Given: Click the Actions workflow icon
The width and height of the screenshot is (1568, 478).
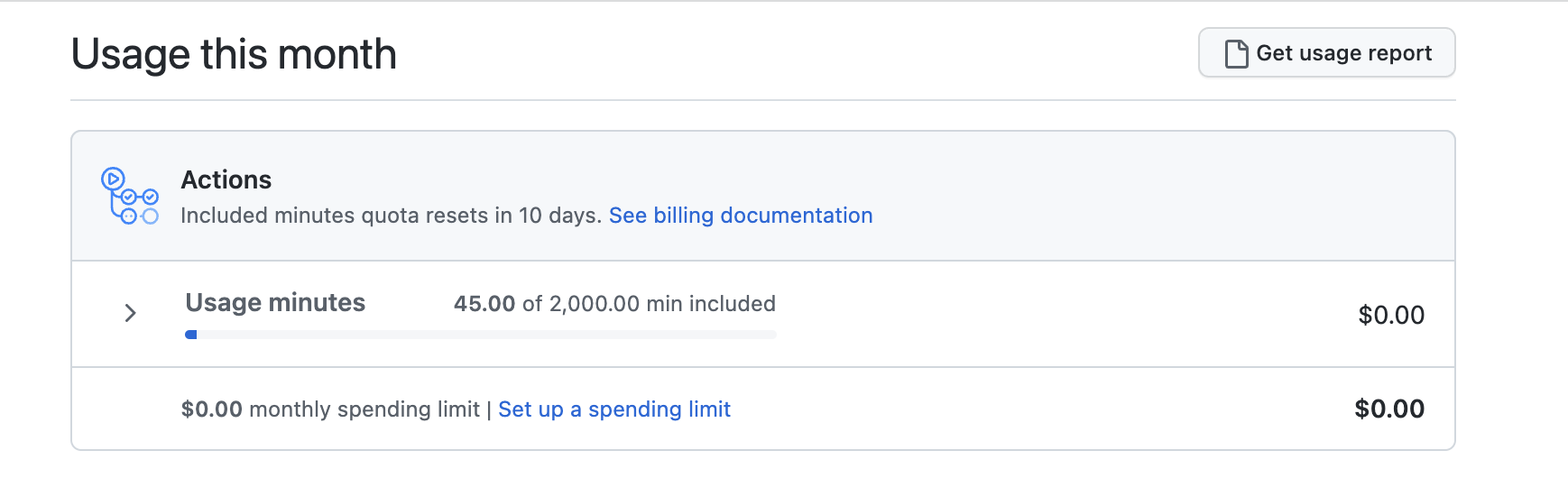Looking at the screenshot, I should pyautogui.click(x=130, y=196).
